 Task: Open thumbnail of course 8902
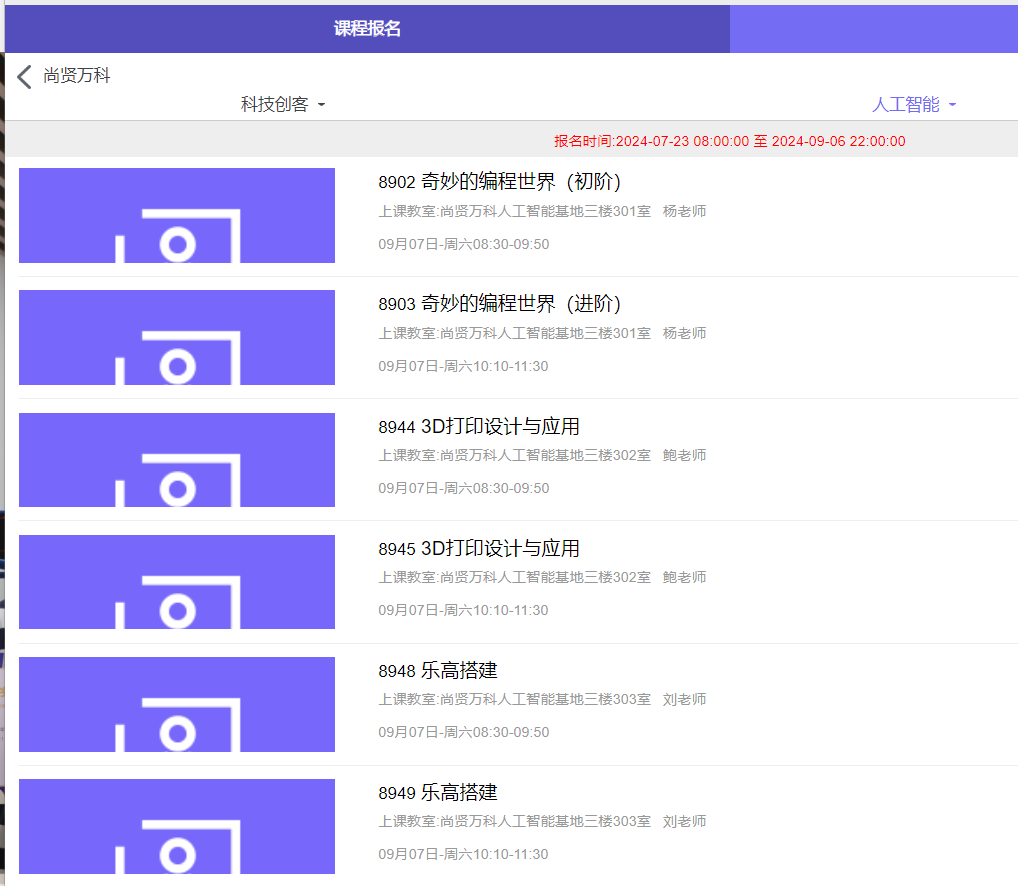(177, 215)
